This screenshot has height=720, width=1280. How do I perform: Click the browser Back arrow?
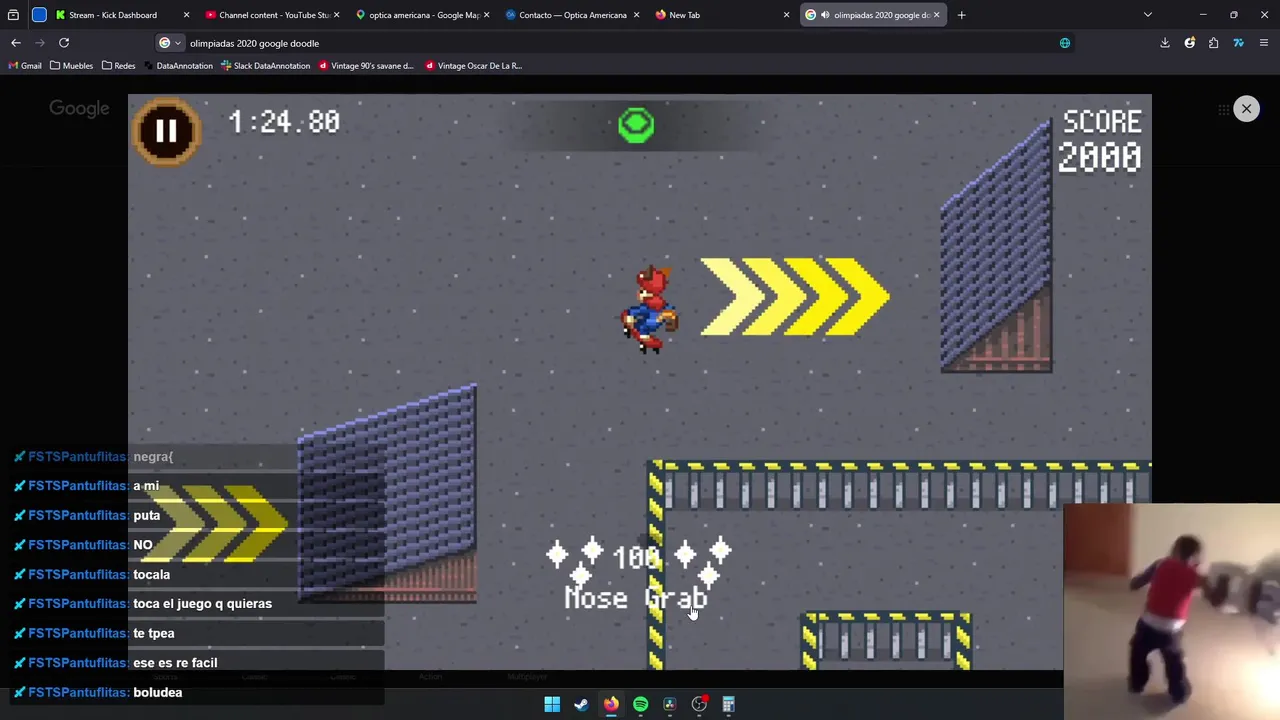click(x=16, y=43)
